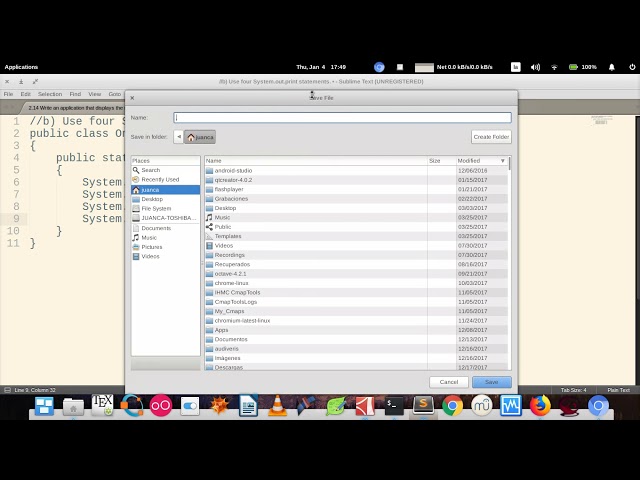640x480 pixels.
Task: Select the octave-4.2.1 folder row
Action: coord(356,273)
